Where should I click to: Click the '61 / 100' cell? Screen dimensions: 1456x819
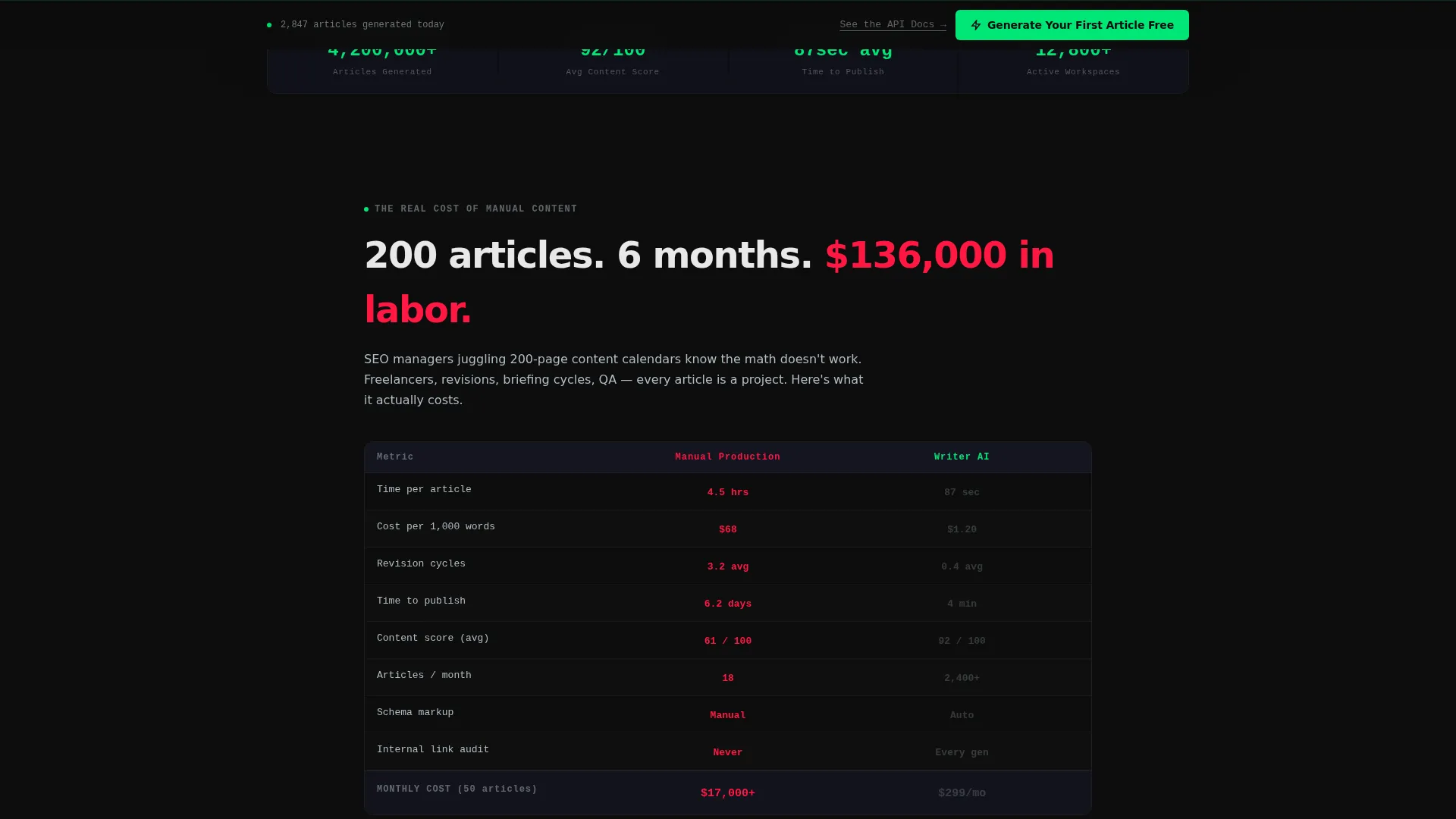coord(727,642)
